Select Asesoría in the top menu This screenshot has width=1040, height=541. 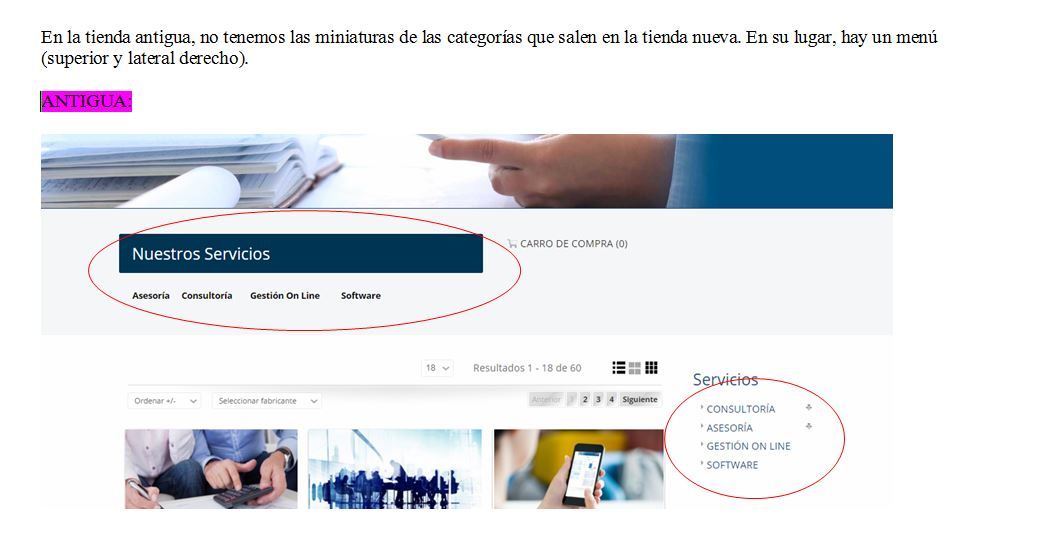coord(151,296)
